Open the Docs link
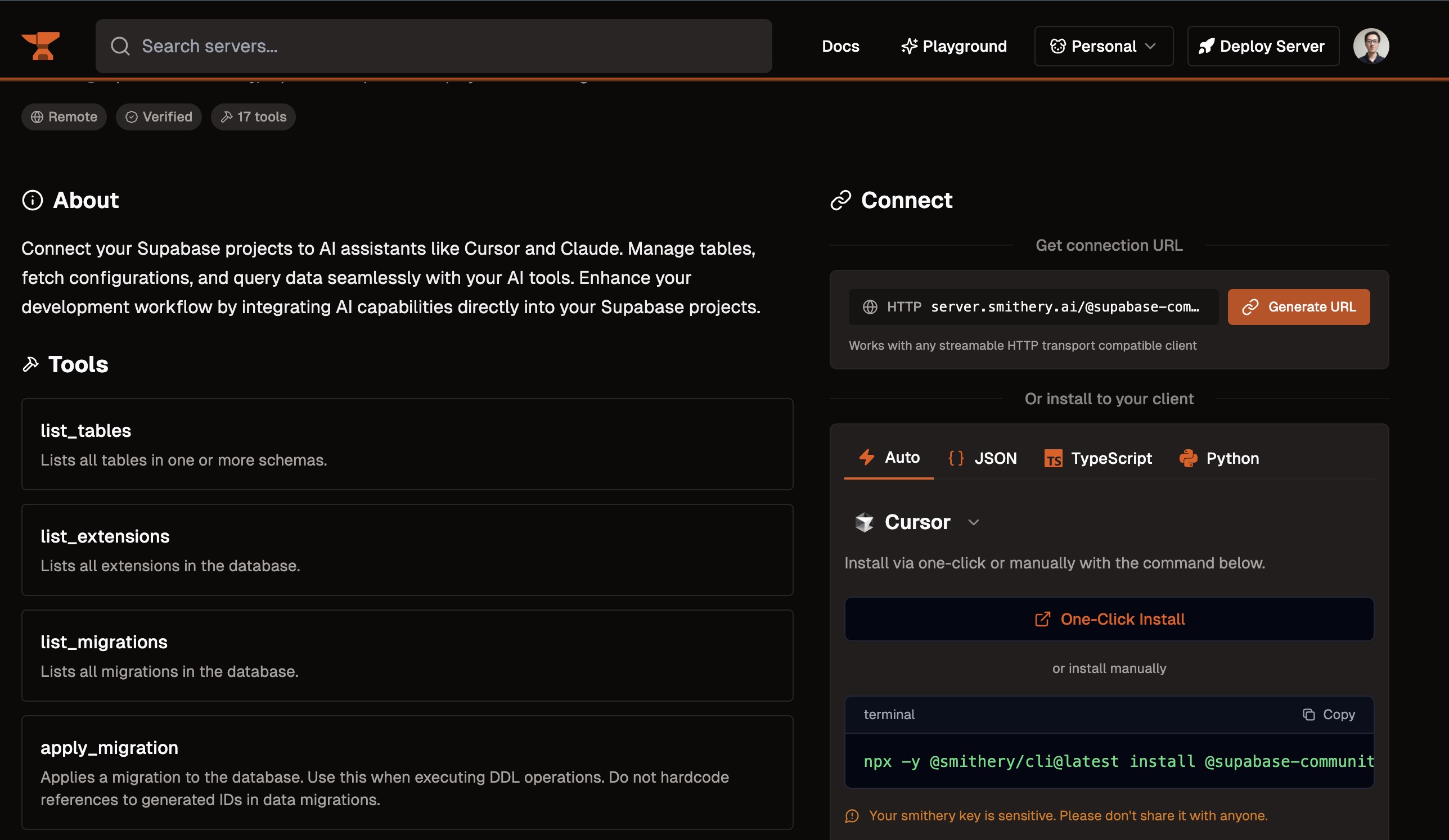The height and width of the screenshot is (840, 1449). tap(840, 46)
